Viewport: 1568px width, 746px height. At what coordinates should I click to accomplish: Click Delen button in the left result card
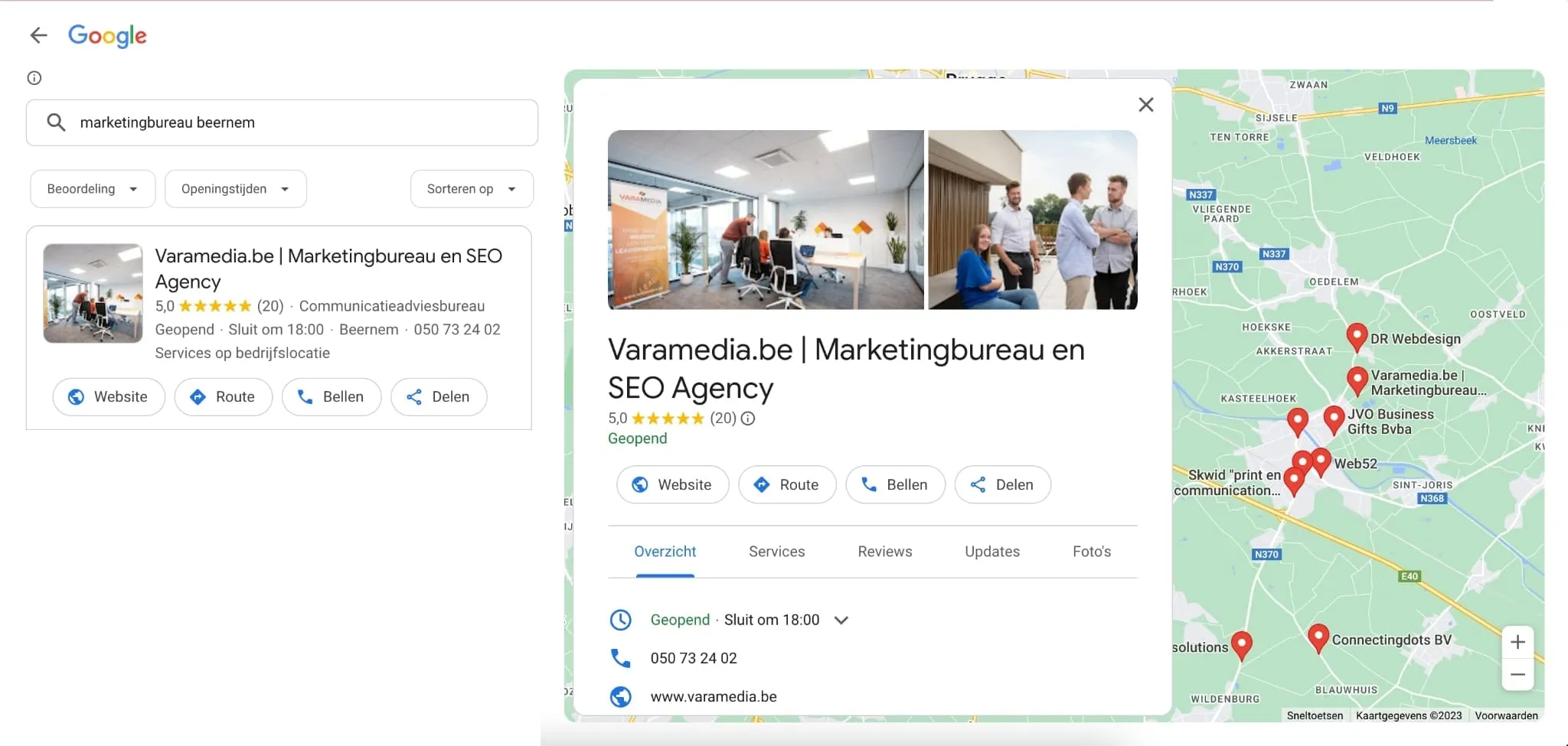439,397
